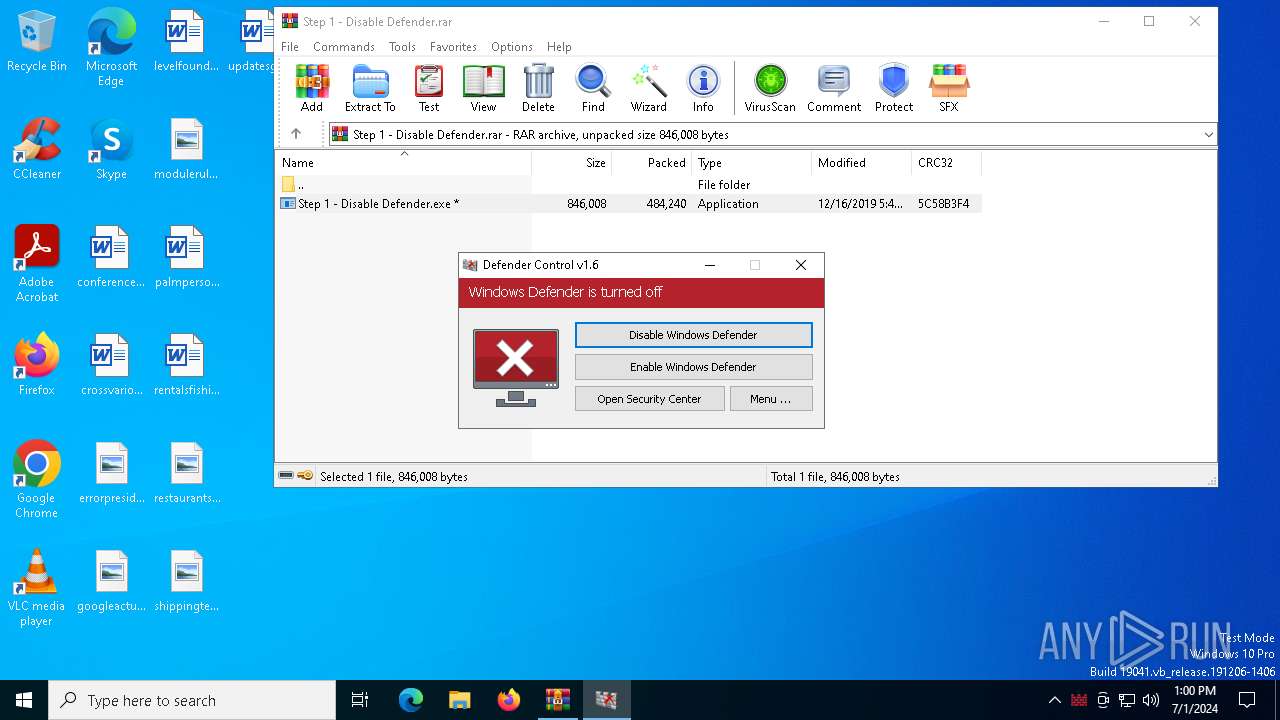This screenshot has width=1280, height=720.
Task: Open the volume control in tray
Action: pos(1151,700)
